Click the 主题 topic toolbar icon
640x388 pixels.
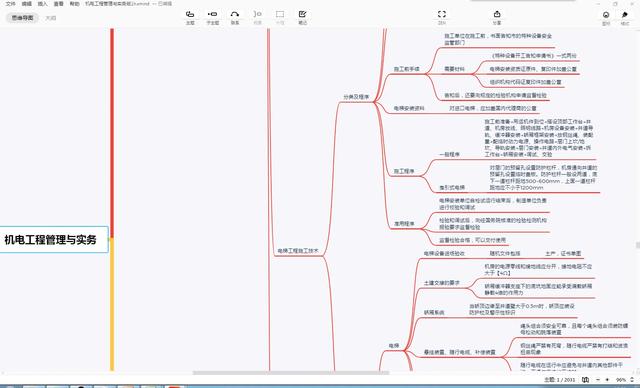pos(190,17)
